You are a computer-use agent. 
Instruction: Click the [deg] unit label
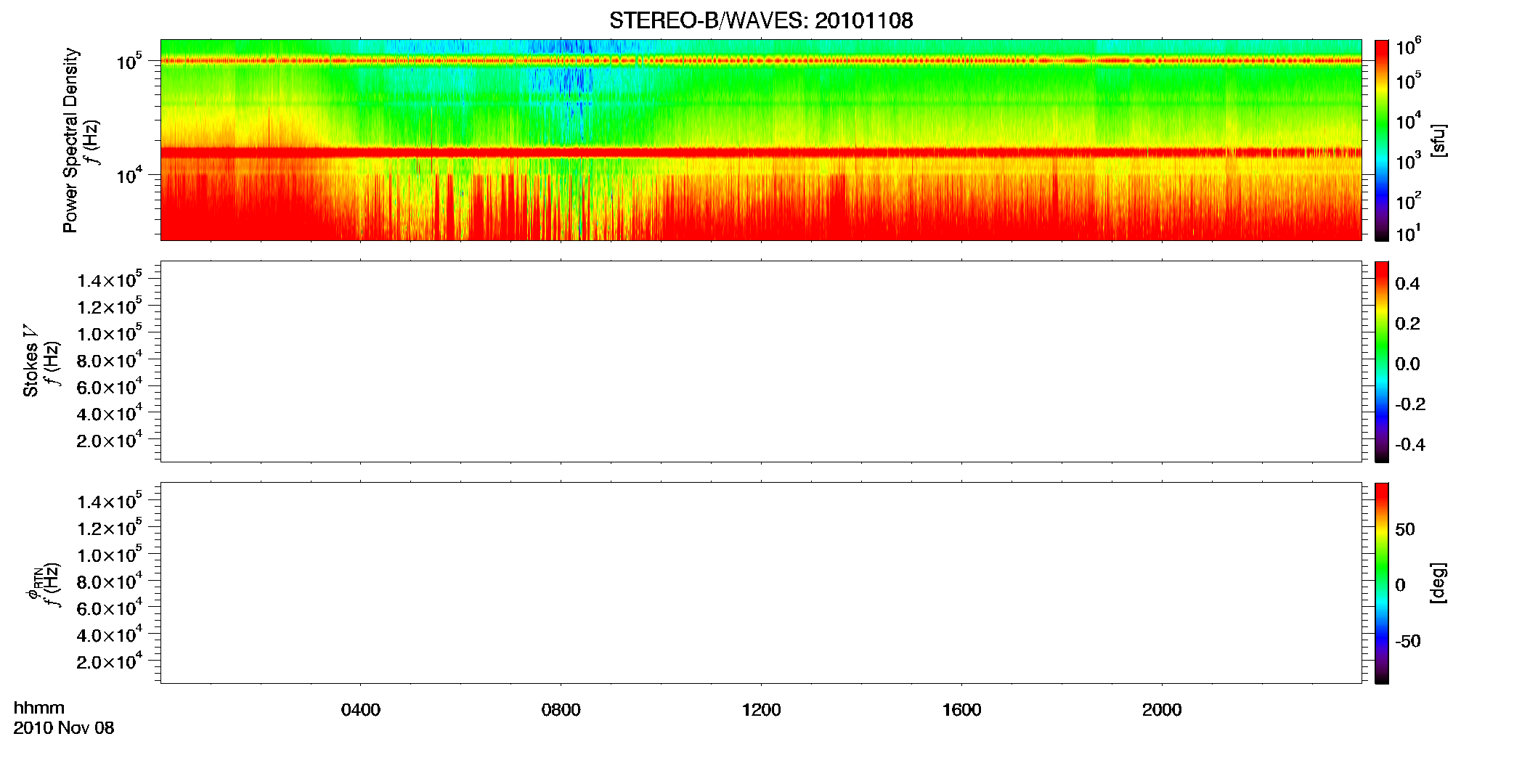1438,583
